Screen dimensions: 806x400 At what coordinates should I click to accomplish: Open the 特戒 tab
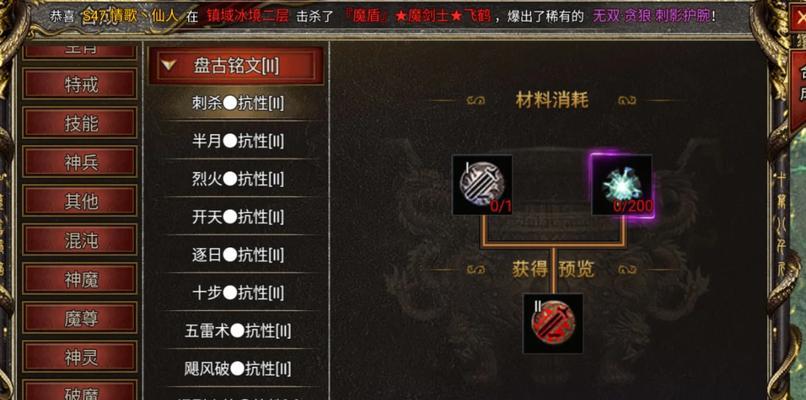tap(80, 84)
